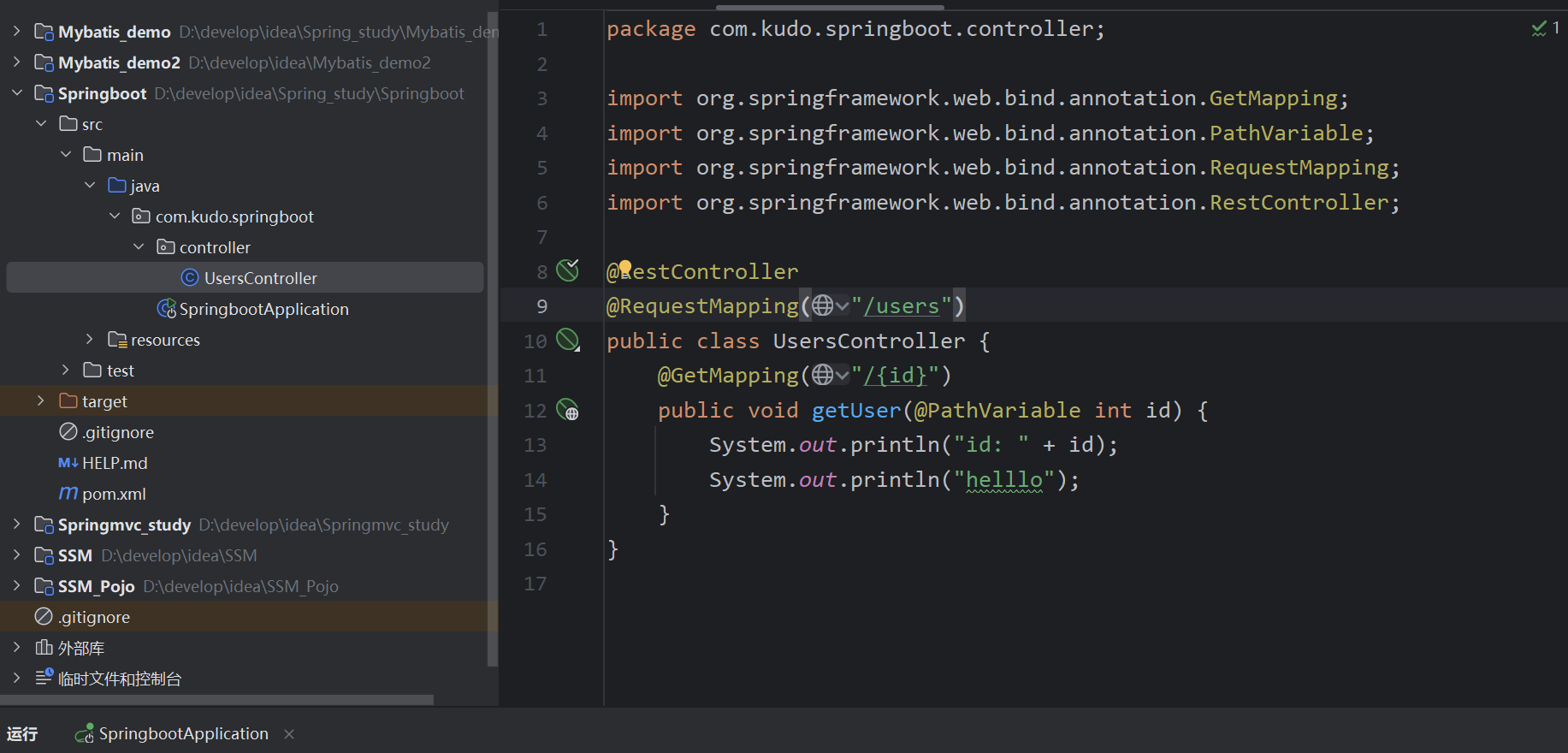Click the gutter bean icon on line 8
This screenshot has width=1568, height=753.
568,270
